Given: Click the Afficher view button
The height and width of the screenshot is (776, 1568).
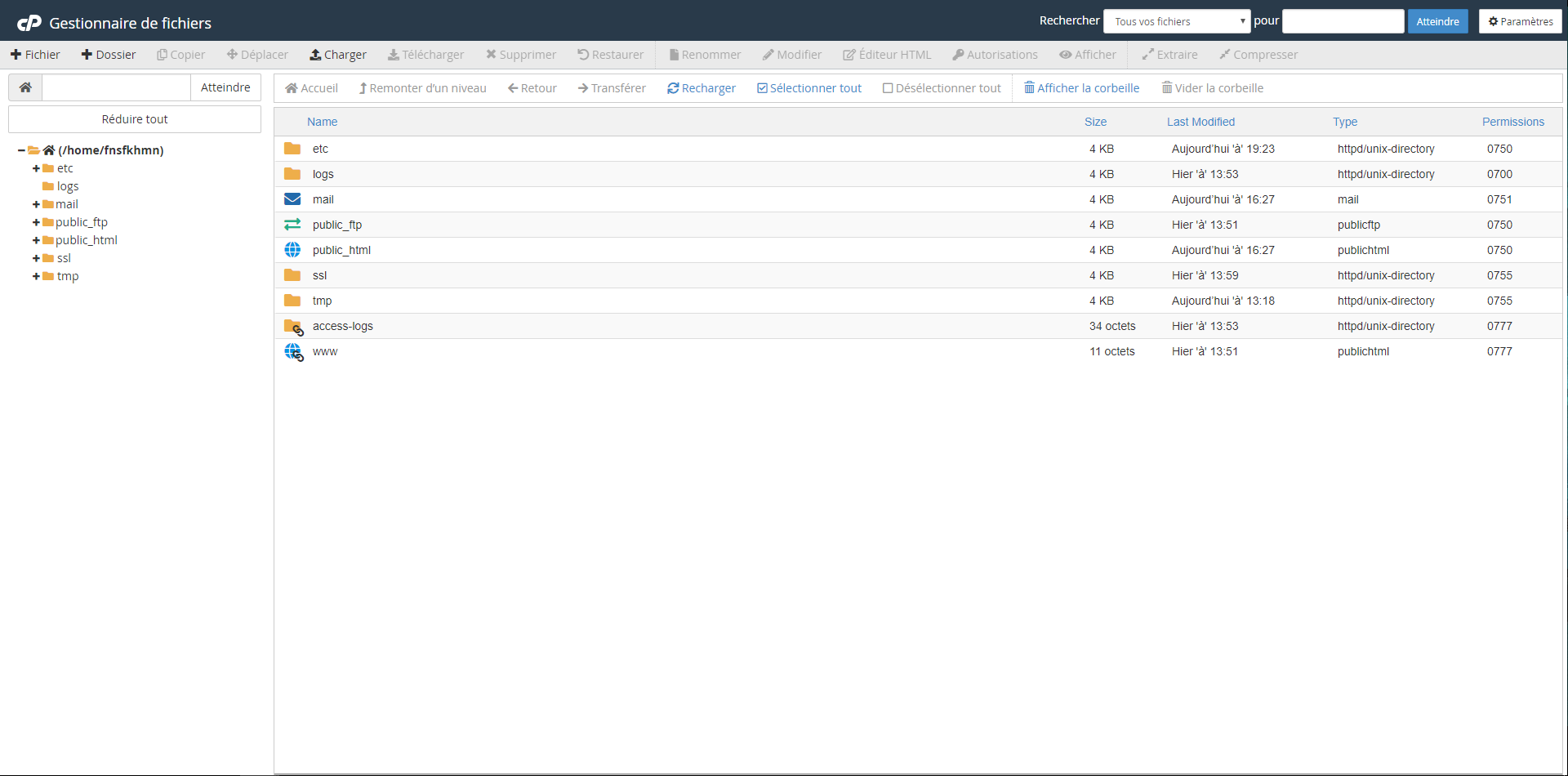Looking at the screenshot, I should pyautogui.click(x=1088, y=55).
